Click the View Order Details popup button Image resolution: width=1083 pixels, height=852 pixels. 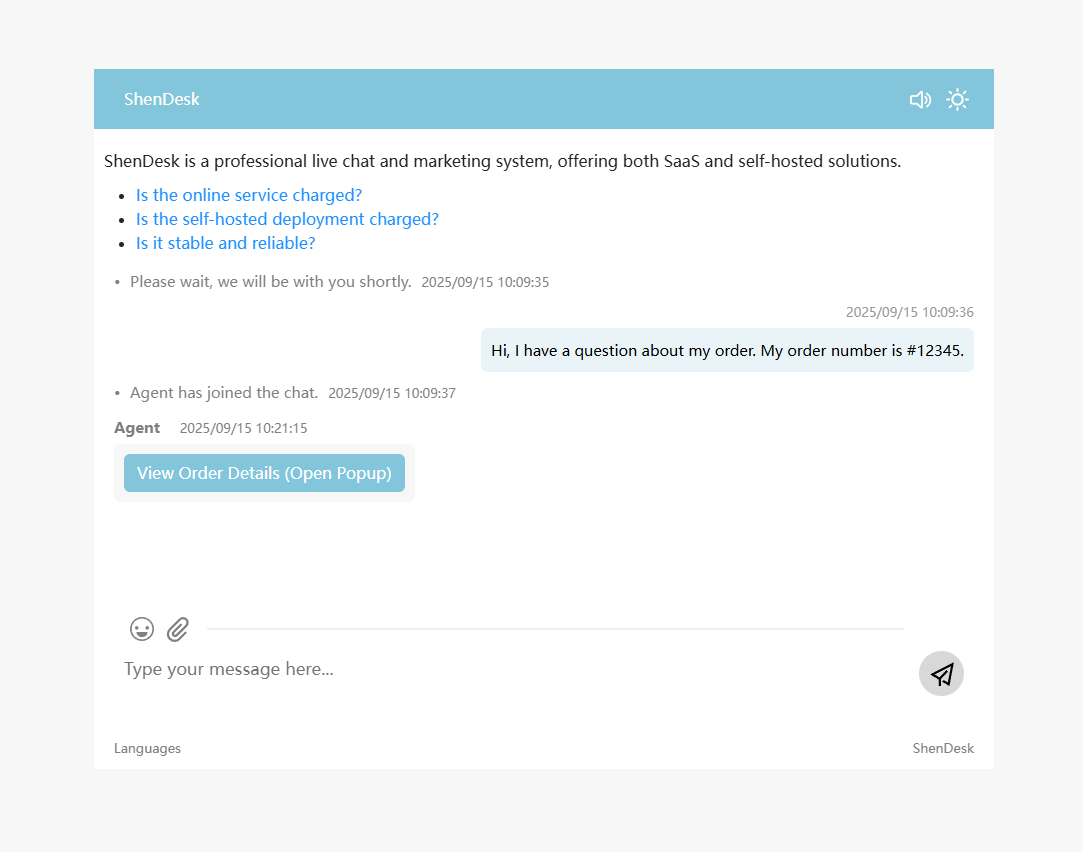point(264,473)
